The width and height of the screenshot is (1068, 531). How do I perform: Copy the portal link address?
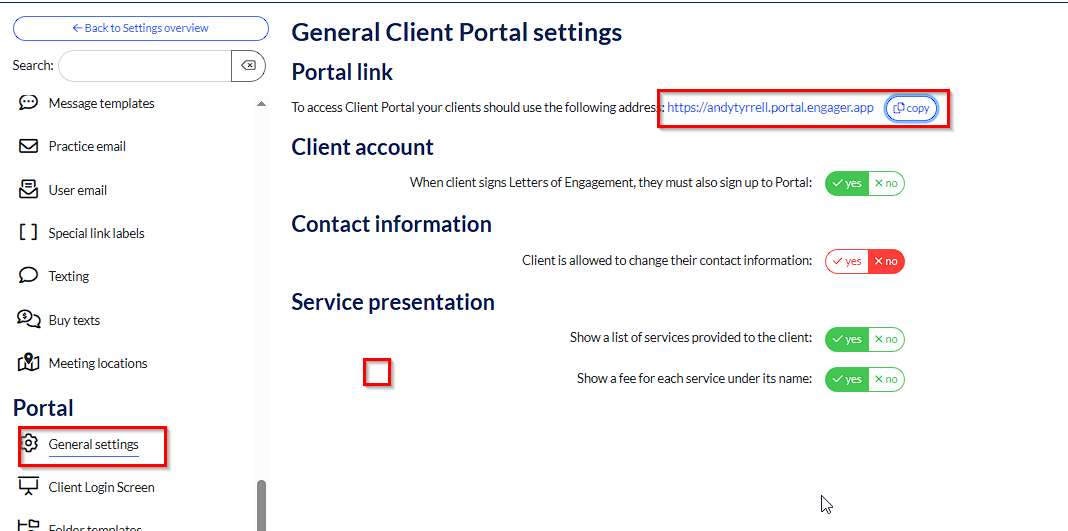click(911, 108)
